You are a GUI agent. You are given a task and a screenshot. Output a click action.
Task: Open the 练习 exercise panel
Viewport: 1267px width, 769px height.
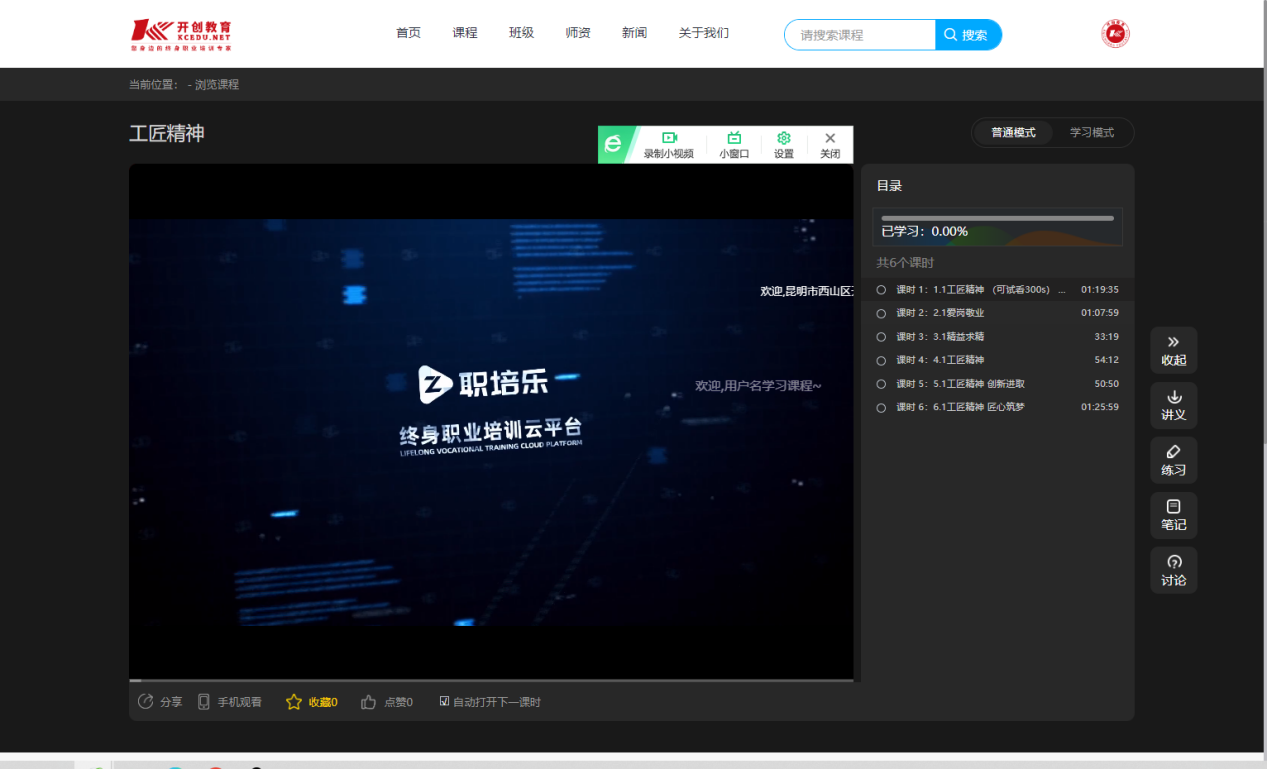(x=1174, y=460)
